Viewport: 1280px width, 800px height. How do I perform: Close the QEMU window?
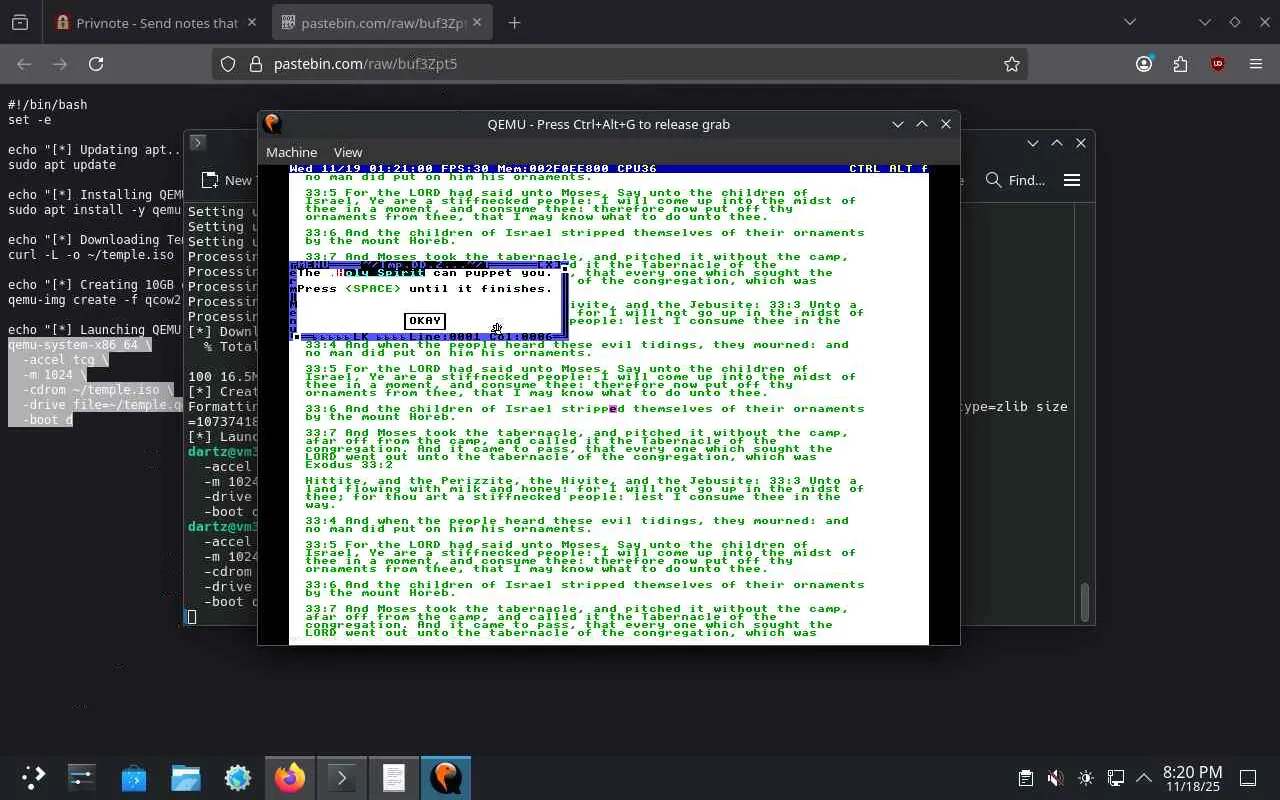coord(946,124)
